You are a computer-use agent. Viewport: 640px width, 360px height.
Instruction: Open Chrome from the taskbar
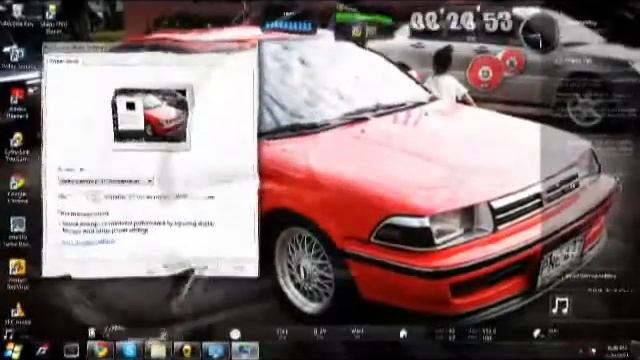pos(100,351)
